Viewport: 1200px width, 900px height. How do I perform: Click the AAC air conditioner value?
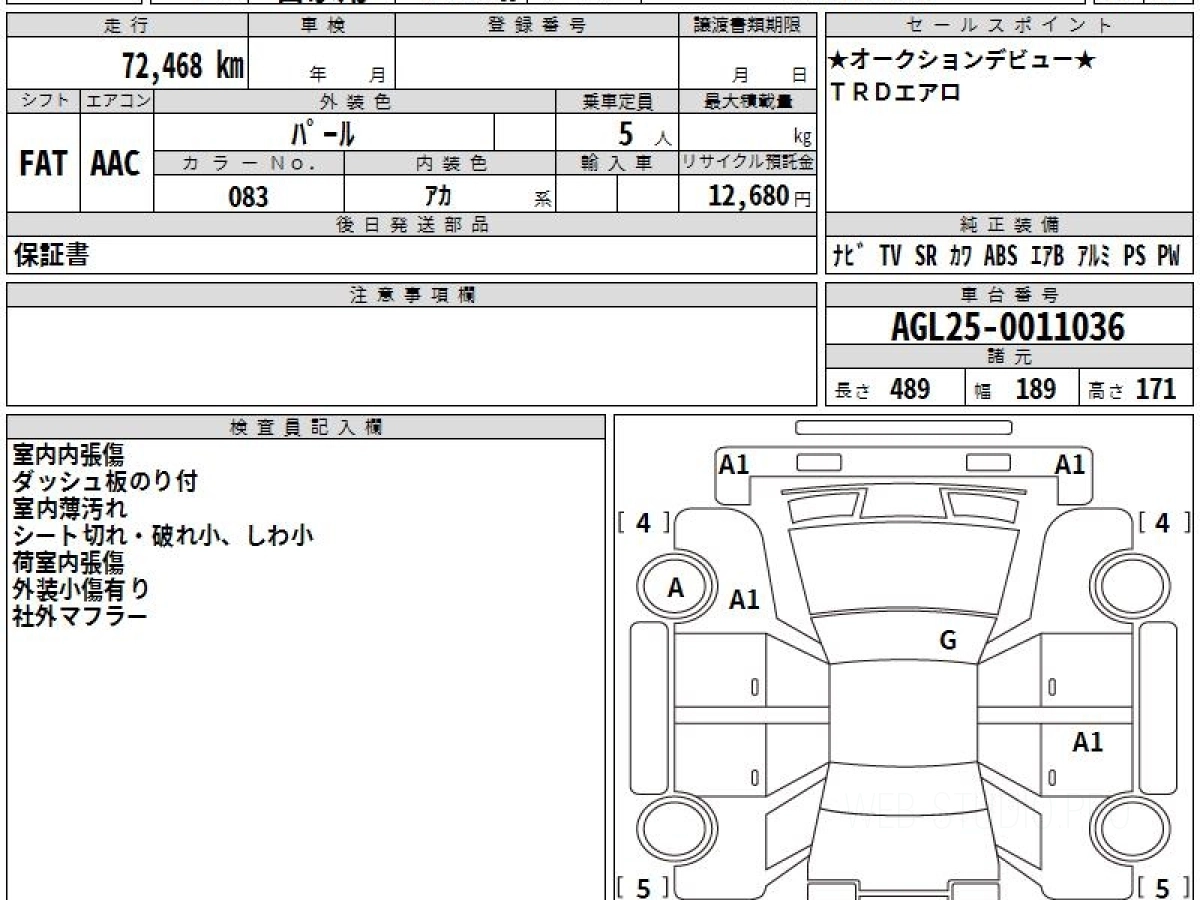117,163
